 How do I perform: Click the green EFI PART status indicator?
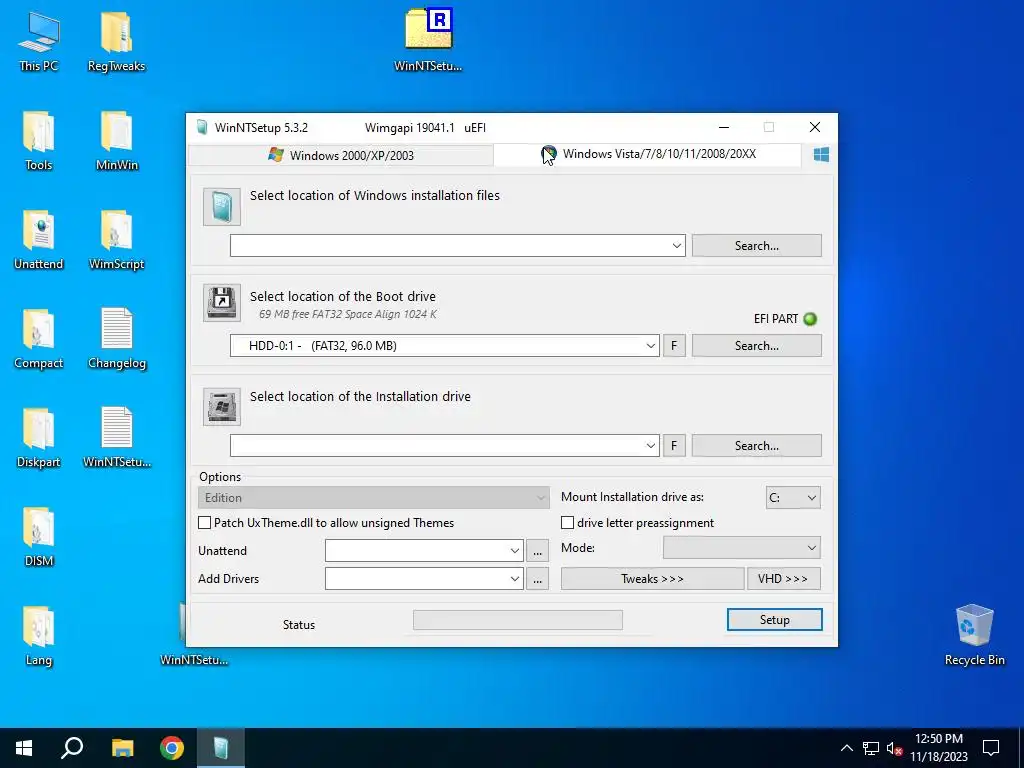810,319
